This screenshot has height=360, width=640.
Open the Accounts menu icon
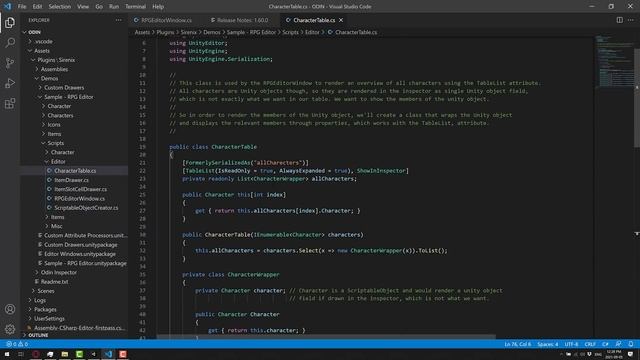10,309
